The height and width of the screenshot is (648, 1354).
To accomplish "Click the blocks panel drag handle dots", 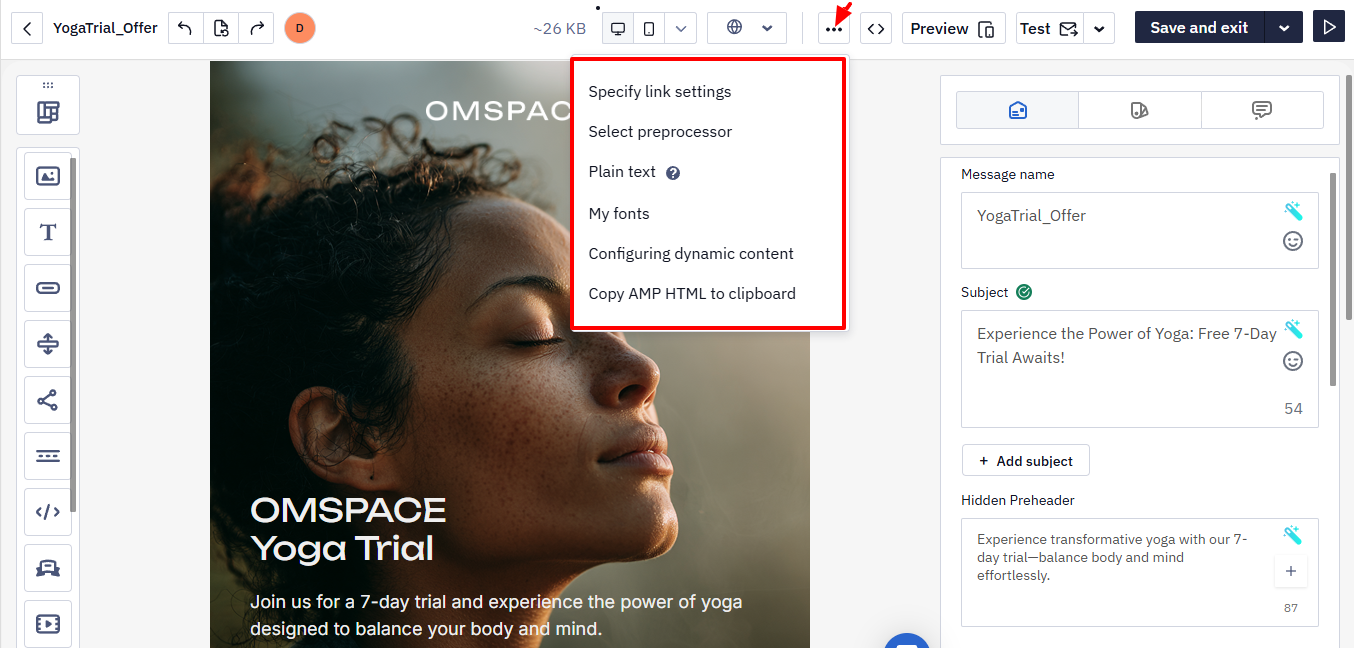I will 48,85.
